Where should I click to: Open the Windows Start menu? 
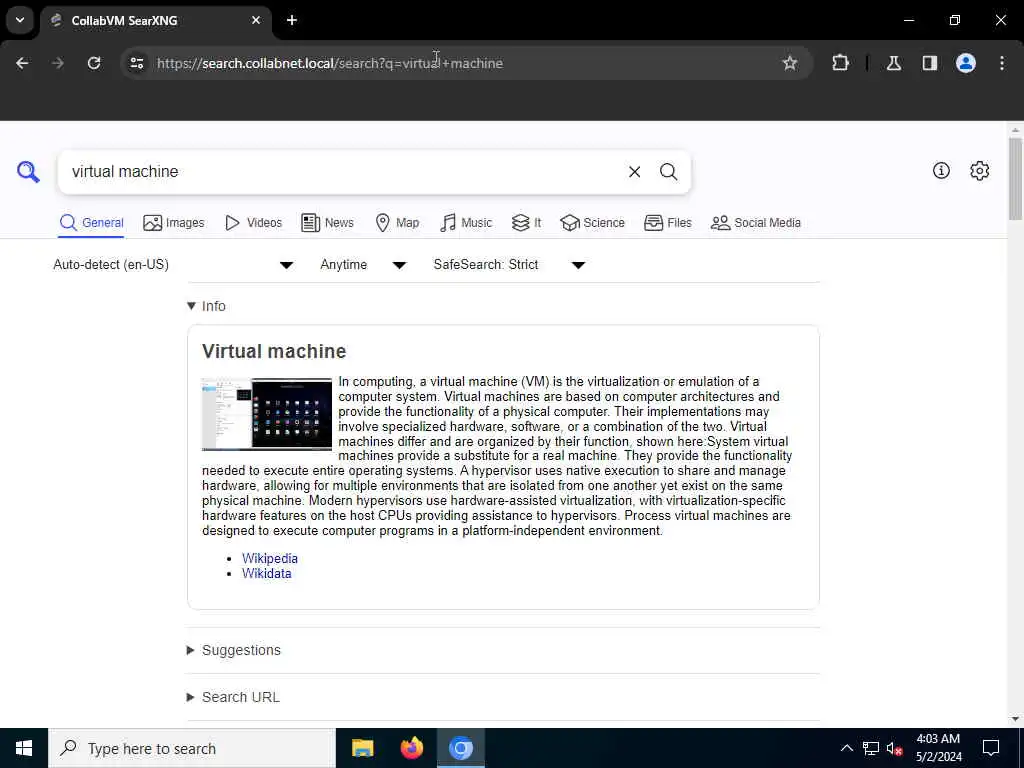pyautogui.click(x=24, y=748)
